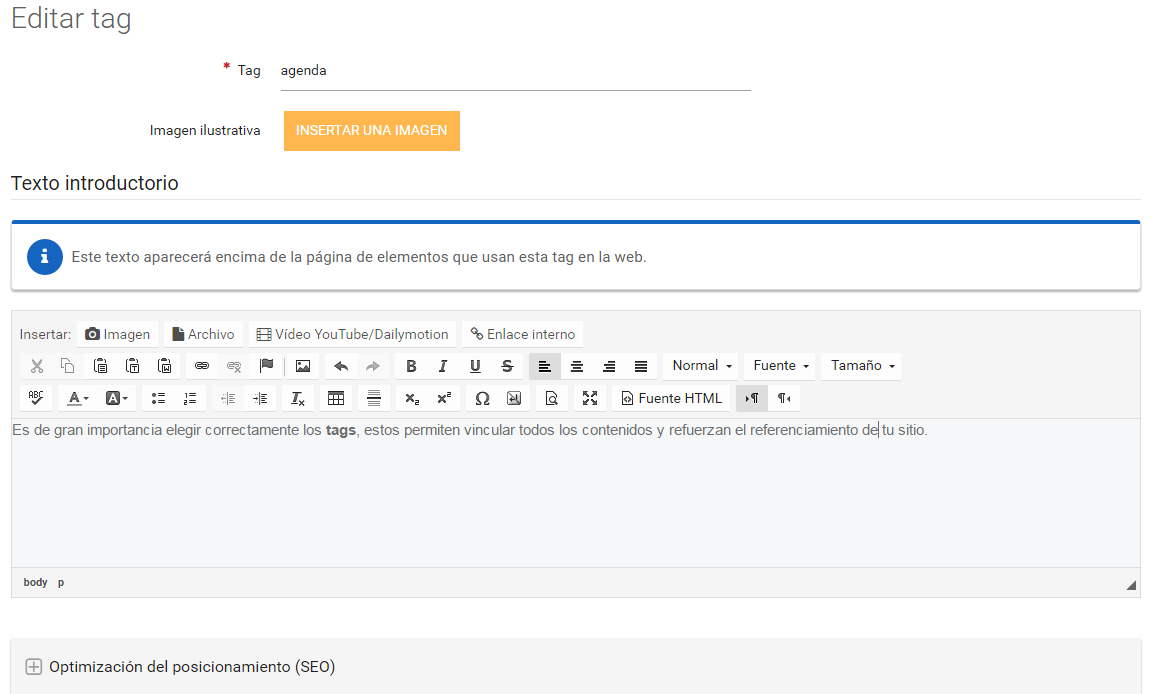Image resolution: width=1153 pixels, height=694 pixels.
Task: Insert a bulleted list
Action: (x=158, y=398)
